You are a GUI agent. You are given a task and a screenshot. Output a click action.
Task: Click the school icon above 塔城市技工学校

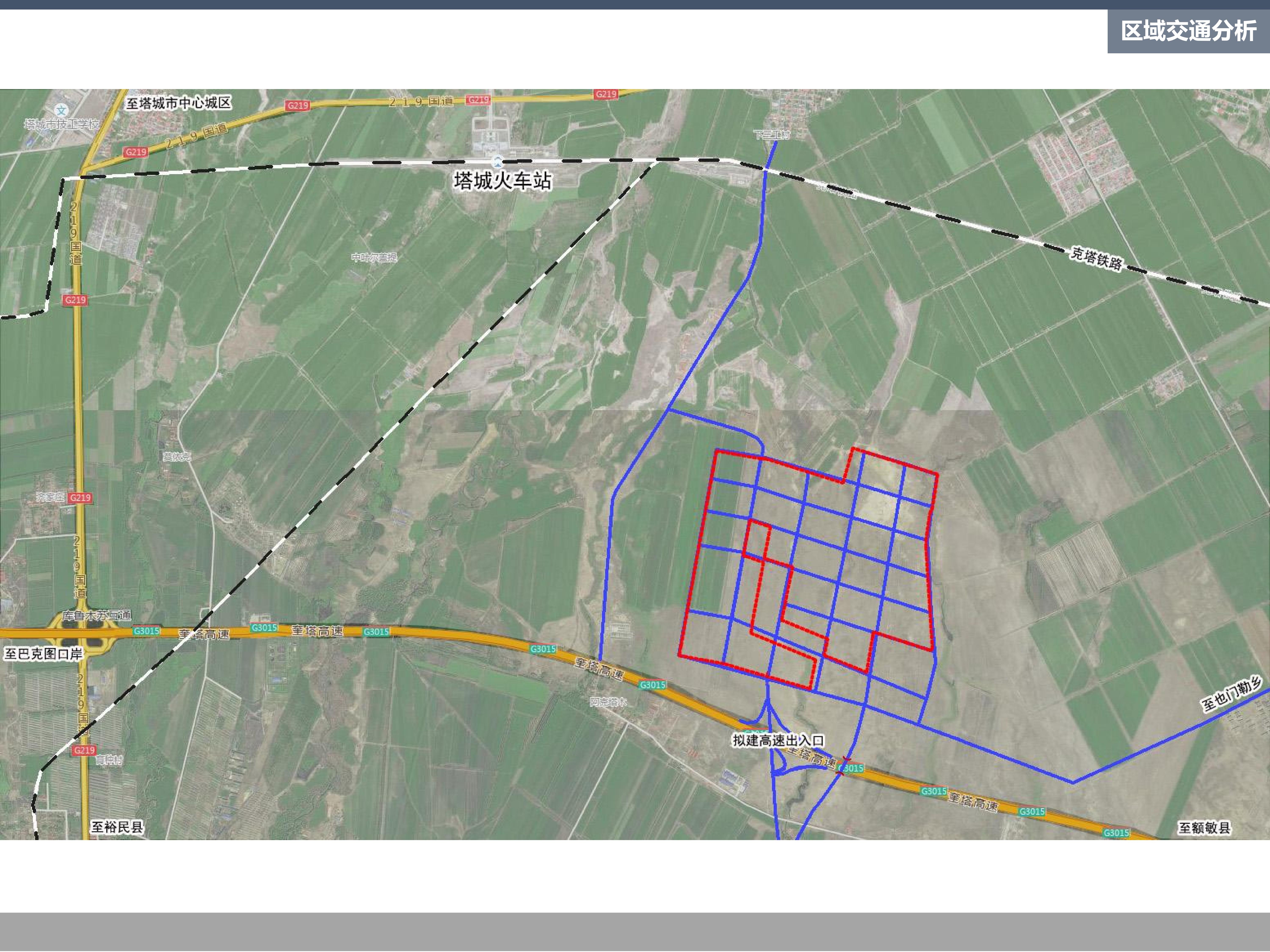point(61,110)
